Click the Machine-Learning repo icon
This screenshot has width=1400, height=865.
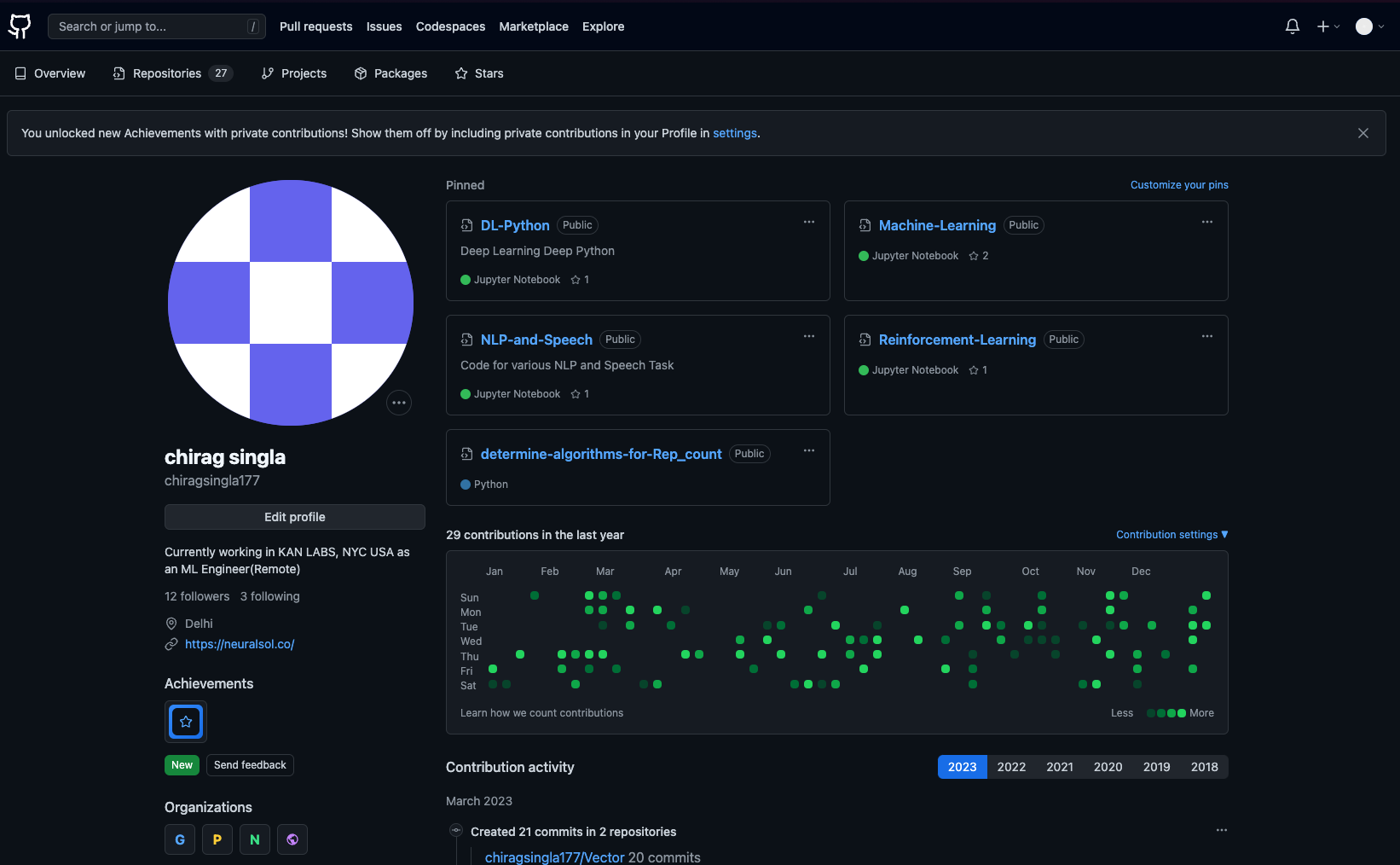(x=865, y=225)
